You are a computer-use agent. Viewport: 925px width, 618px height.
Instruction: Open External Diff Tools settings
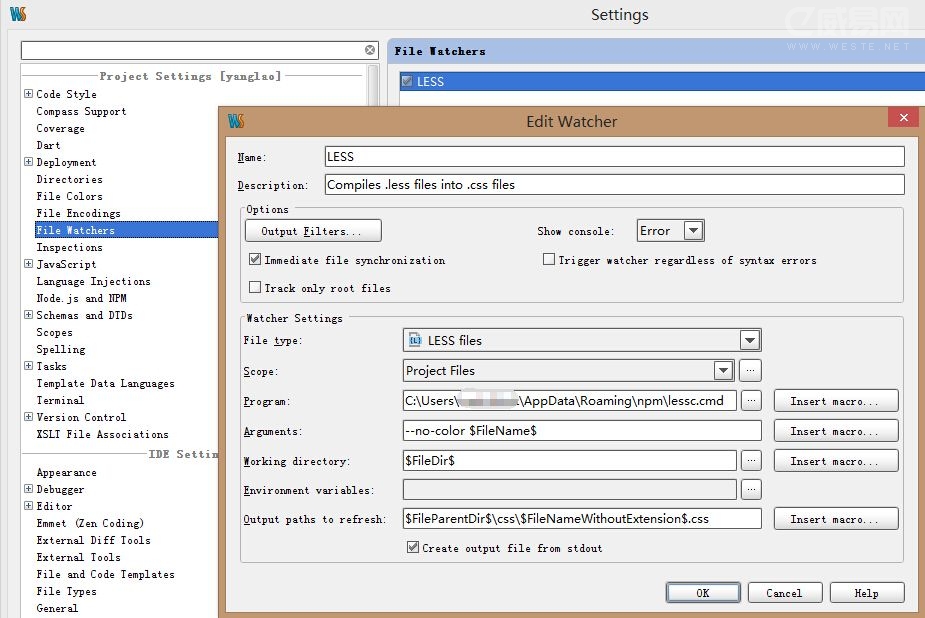click(x=93, y=540)
